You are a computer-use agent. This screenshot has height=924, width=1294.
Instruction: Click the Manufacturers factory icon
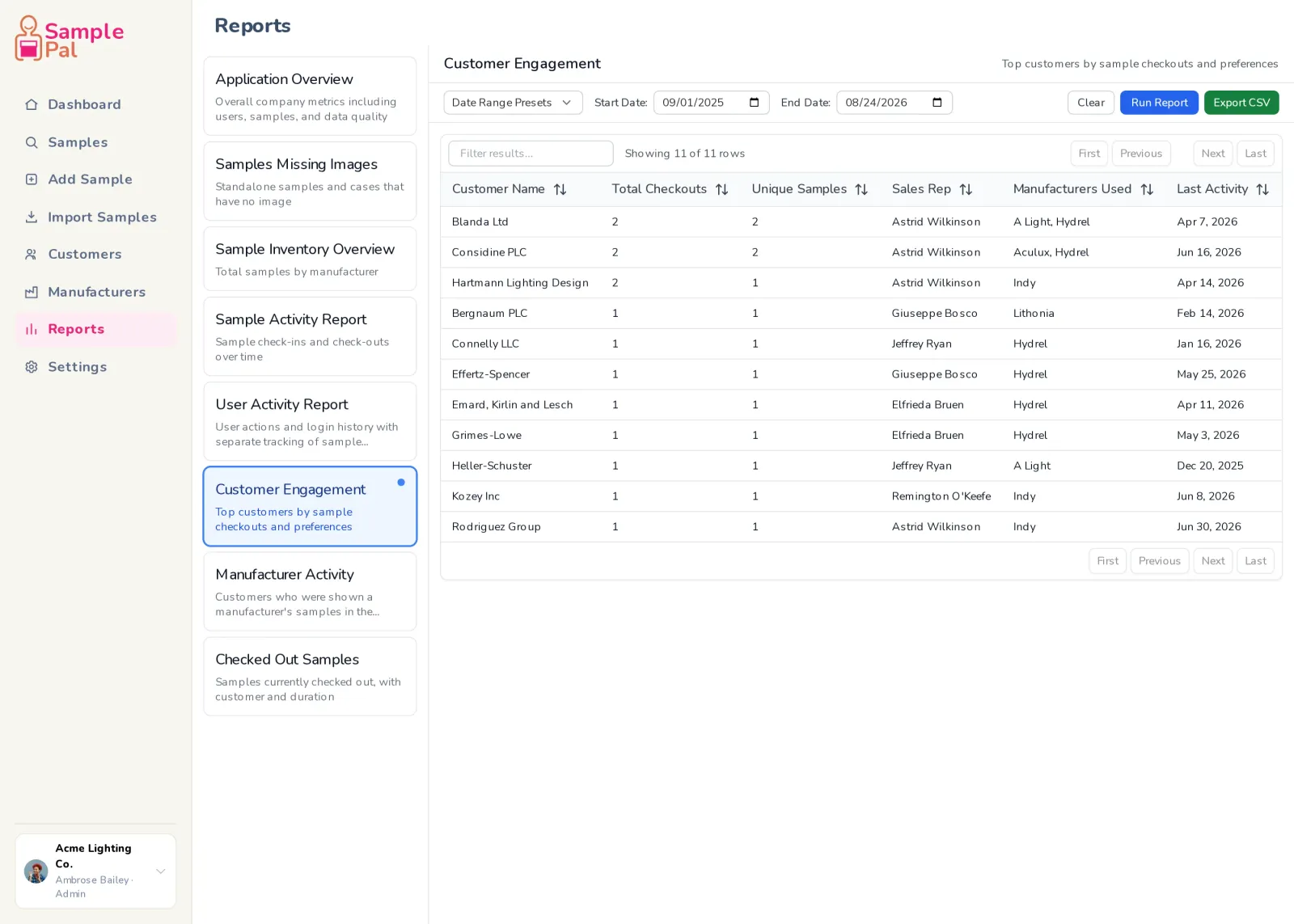pos(32,292)
